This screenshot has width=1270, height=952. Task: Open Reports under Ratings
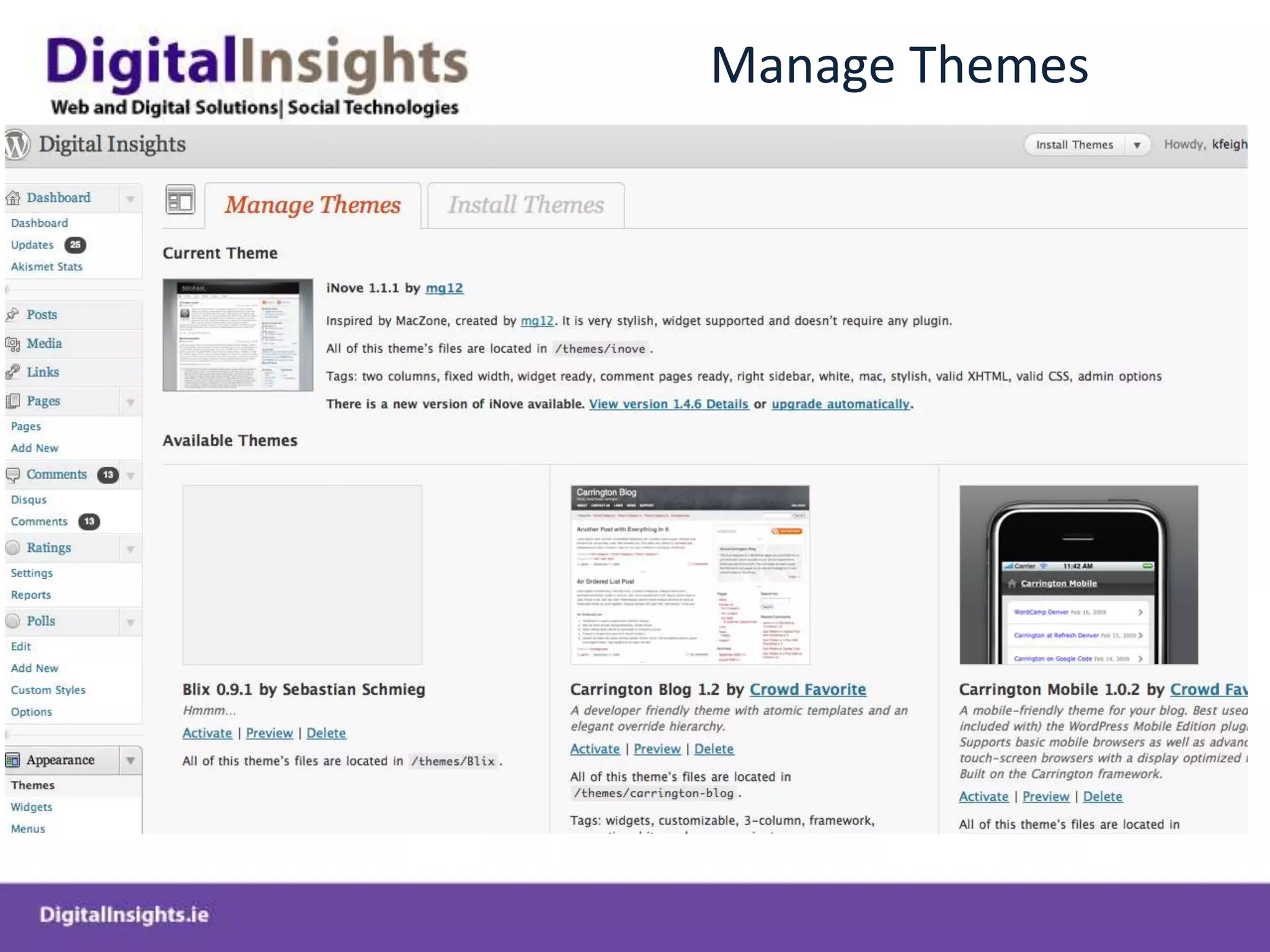pos(31,595)
